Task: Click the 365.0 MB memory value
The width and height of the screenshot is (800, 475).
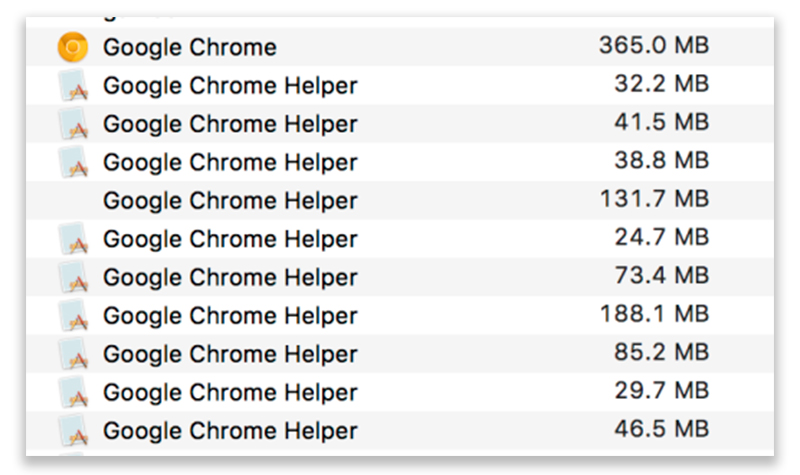Action: pyautogui.click(x=653, y=46)
